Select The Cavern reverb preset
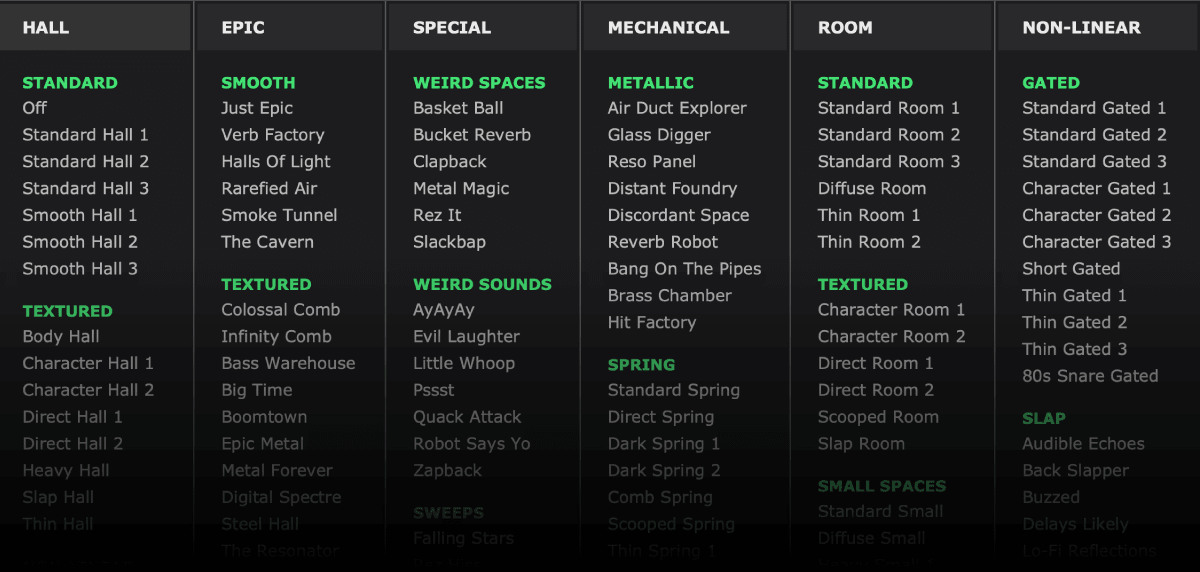The image size is (1200, 572). [267, 242]
